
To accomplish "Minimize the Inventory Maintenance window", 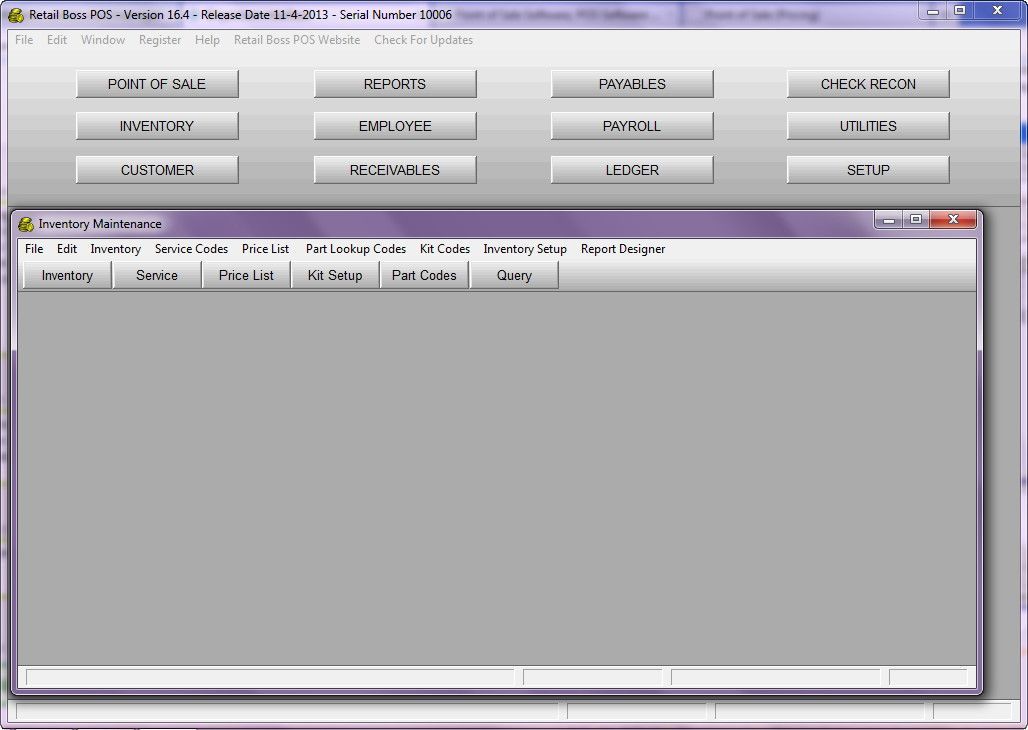I will 889,220.
